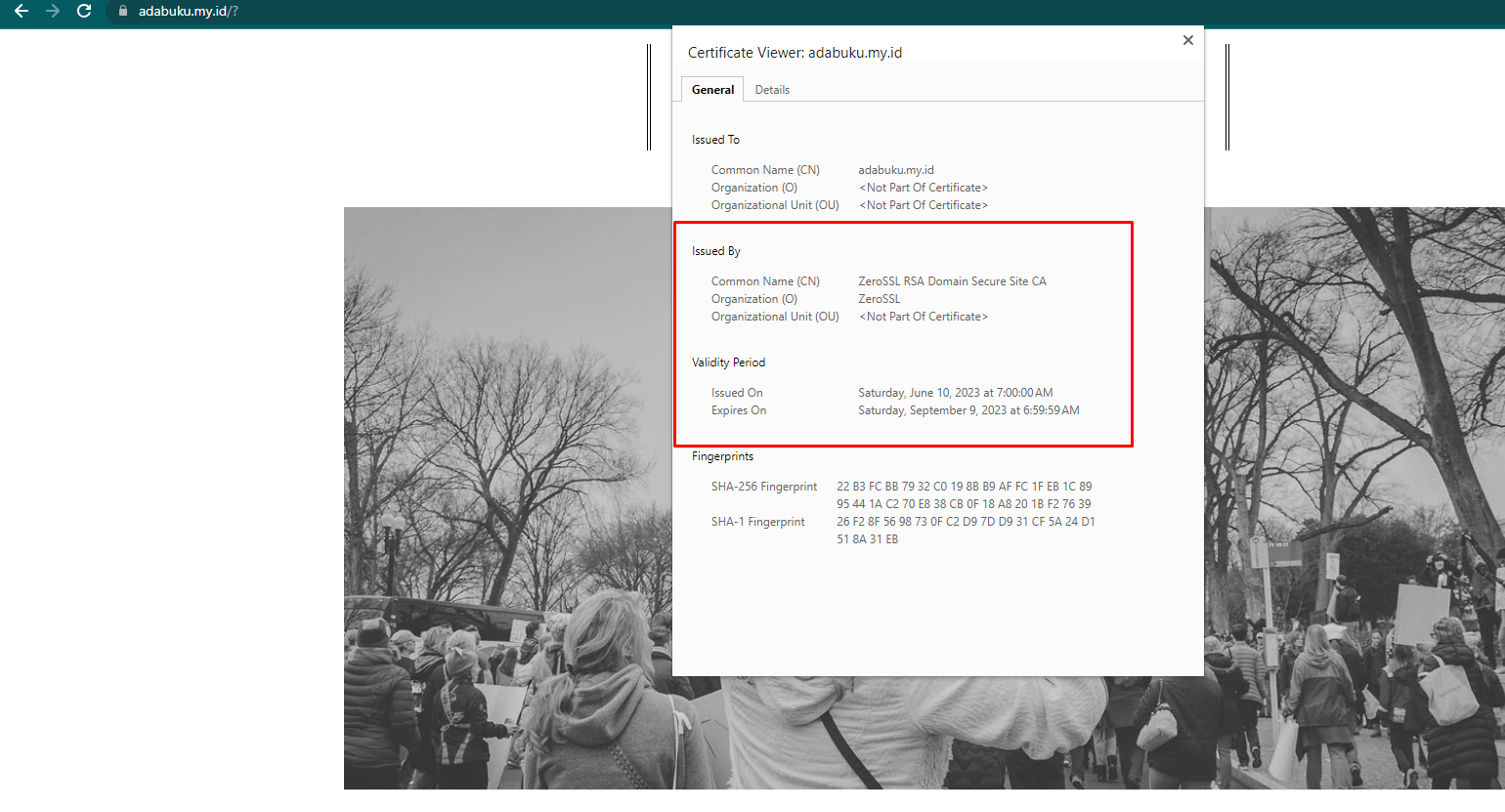Go forward in browser history
The image size is (1505, 812).
point(53,11)
